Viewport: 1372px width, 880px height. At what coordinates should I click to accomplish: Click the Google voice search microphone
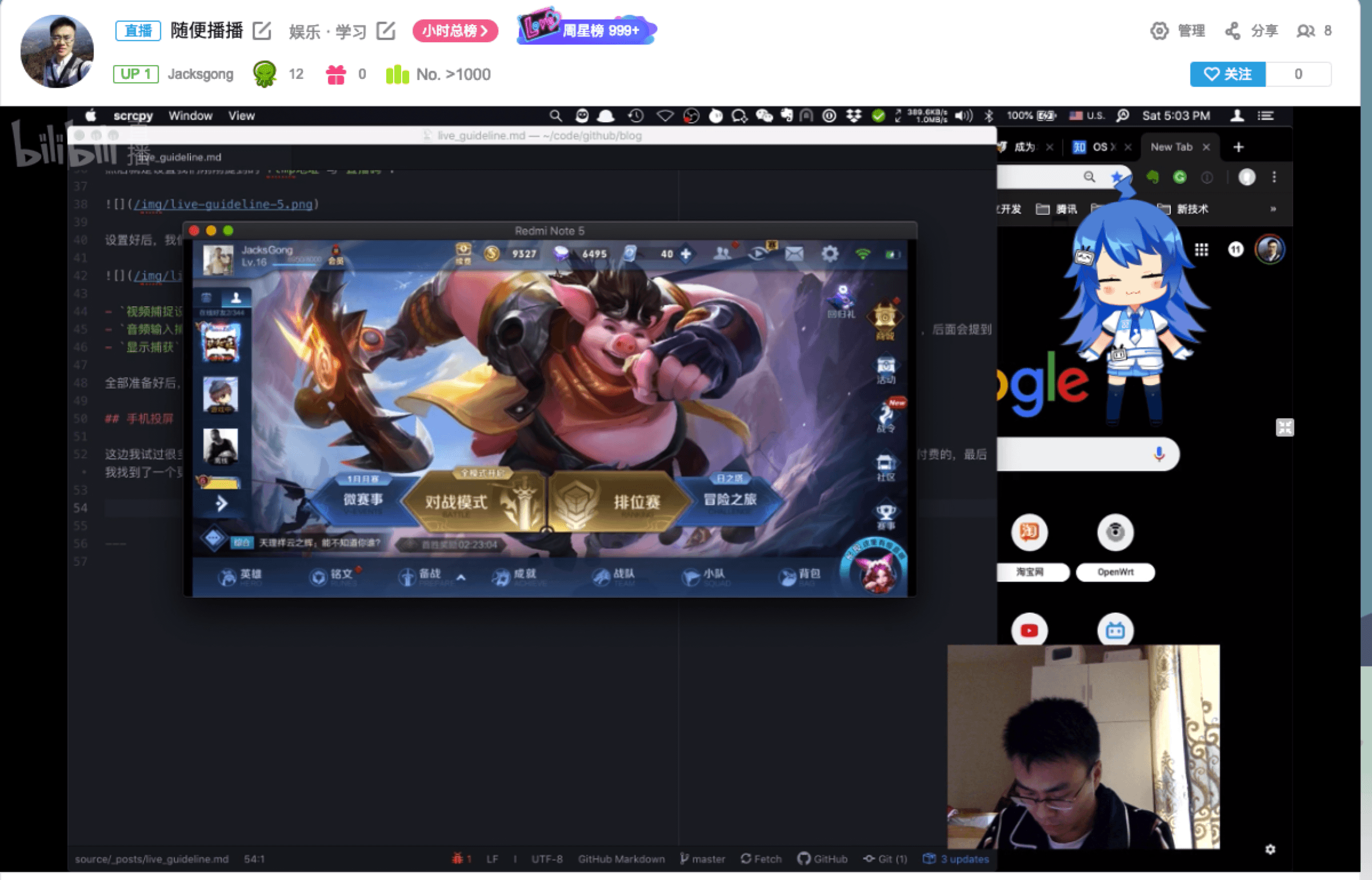[1159, 454]
